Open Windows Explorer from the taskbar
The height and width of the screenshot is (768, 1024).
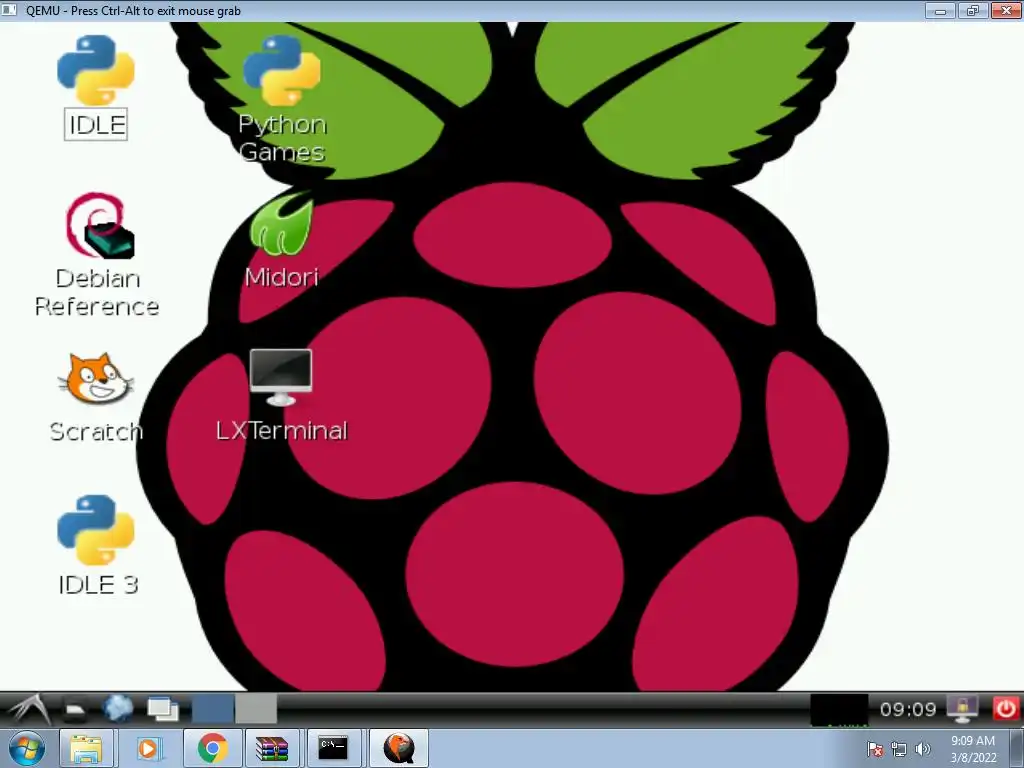86,748
